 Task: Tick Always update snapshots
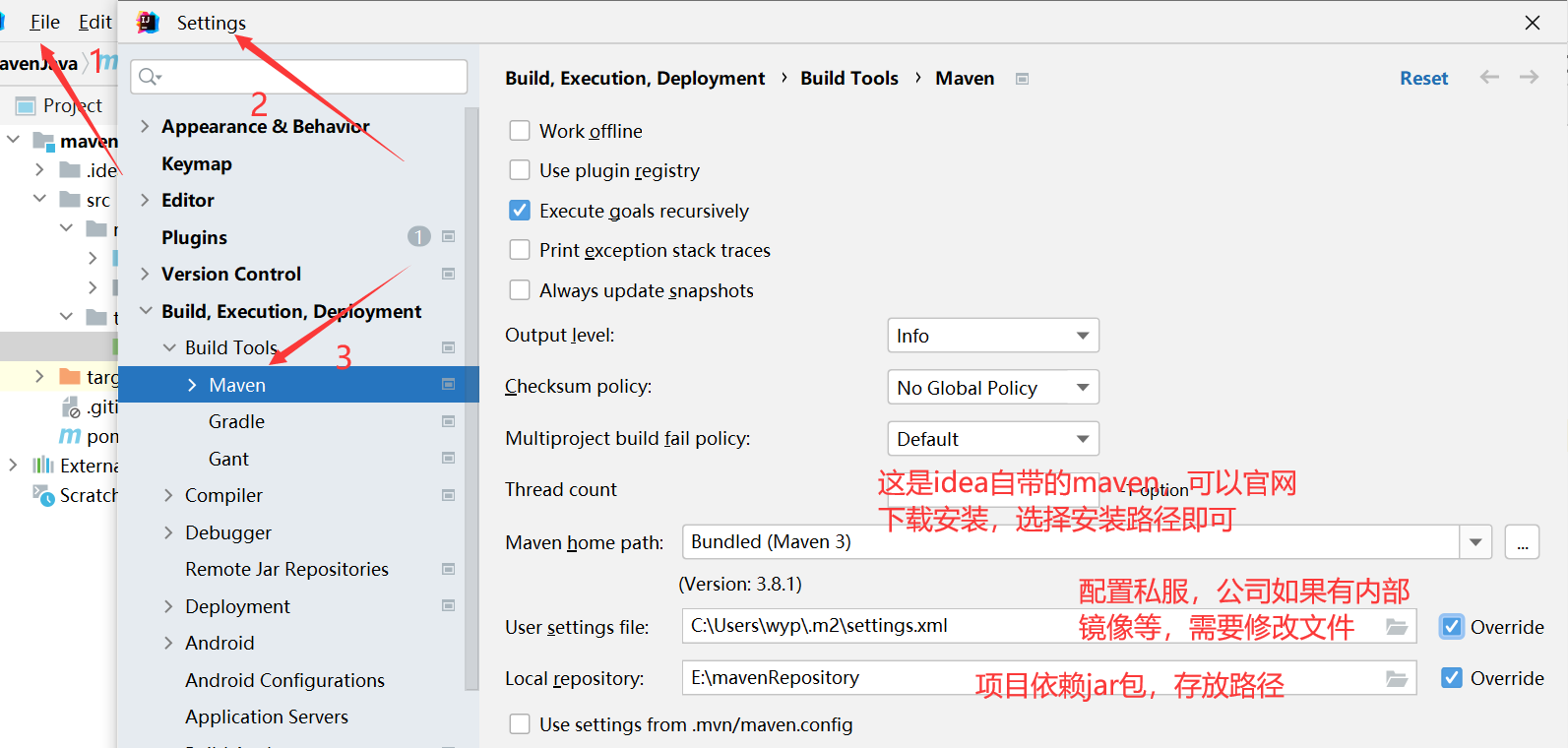(520, 289)
